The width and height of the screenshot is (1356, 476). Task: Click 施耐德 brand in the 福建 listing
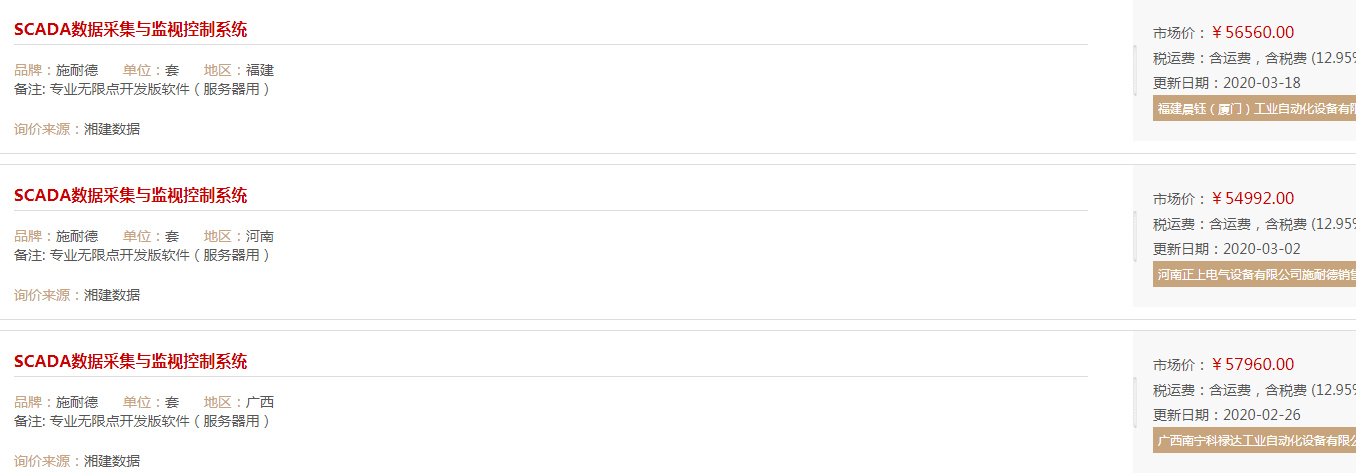pos(77,70)
